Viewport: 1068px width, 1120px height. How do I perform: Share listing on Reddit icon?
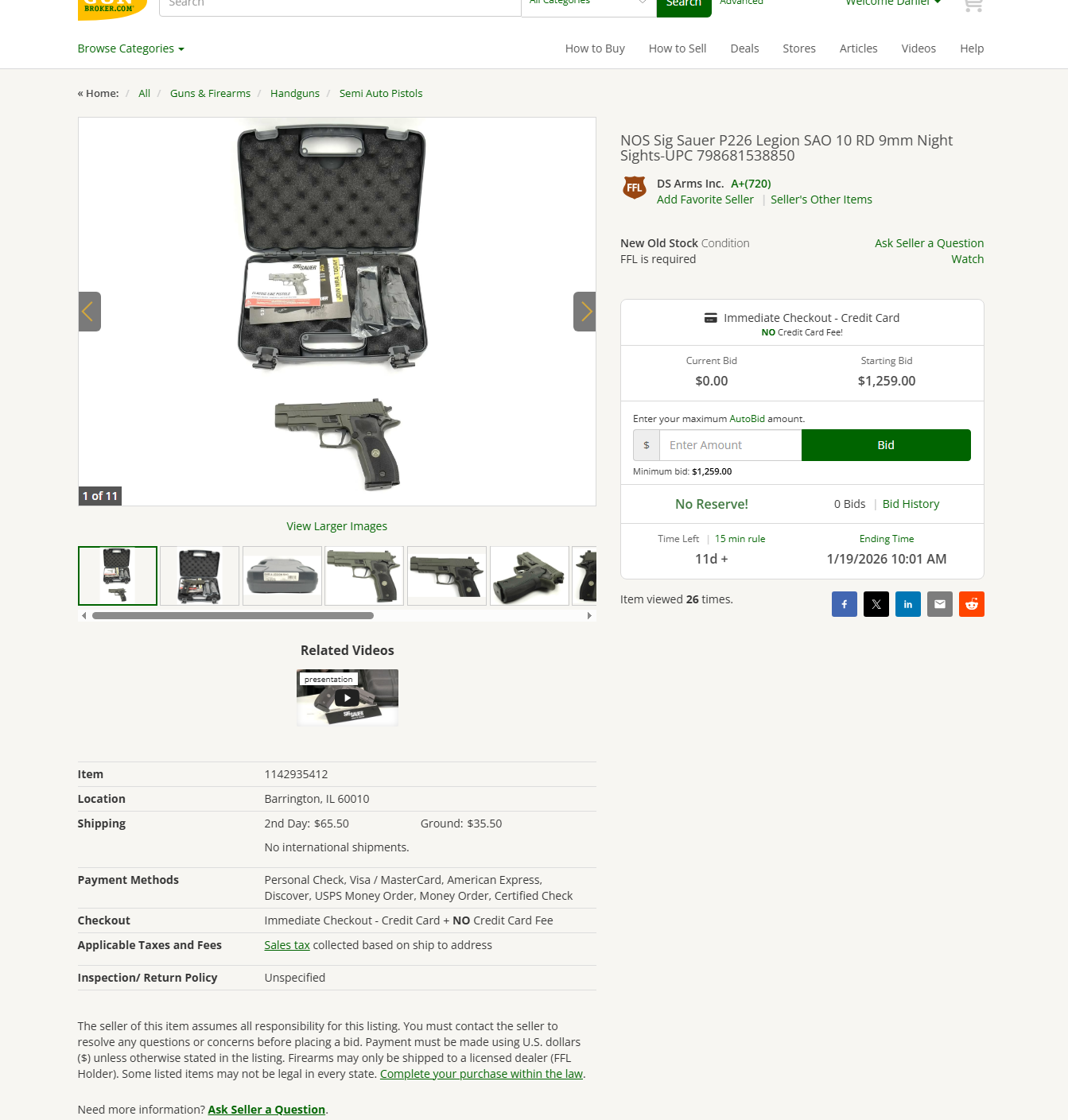point(972,604)
